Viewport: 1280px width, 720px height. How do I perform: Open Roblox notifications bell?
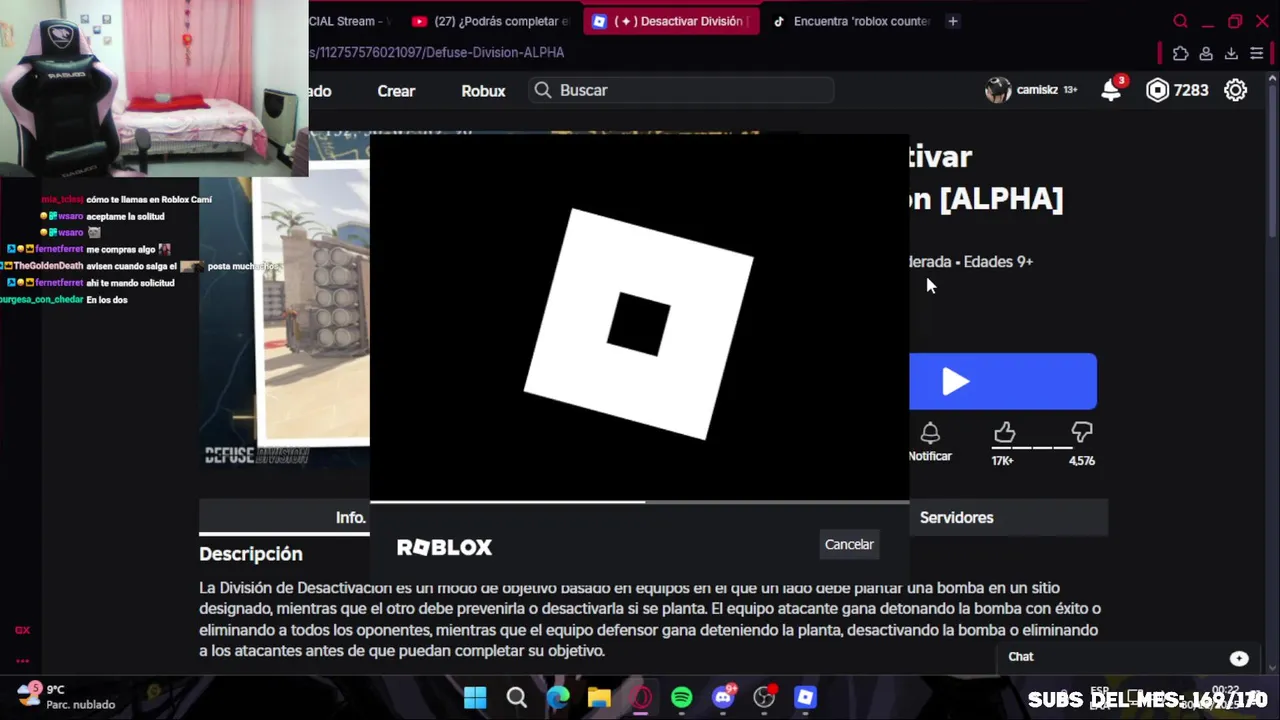coord(1111,90)
